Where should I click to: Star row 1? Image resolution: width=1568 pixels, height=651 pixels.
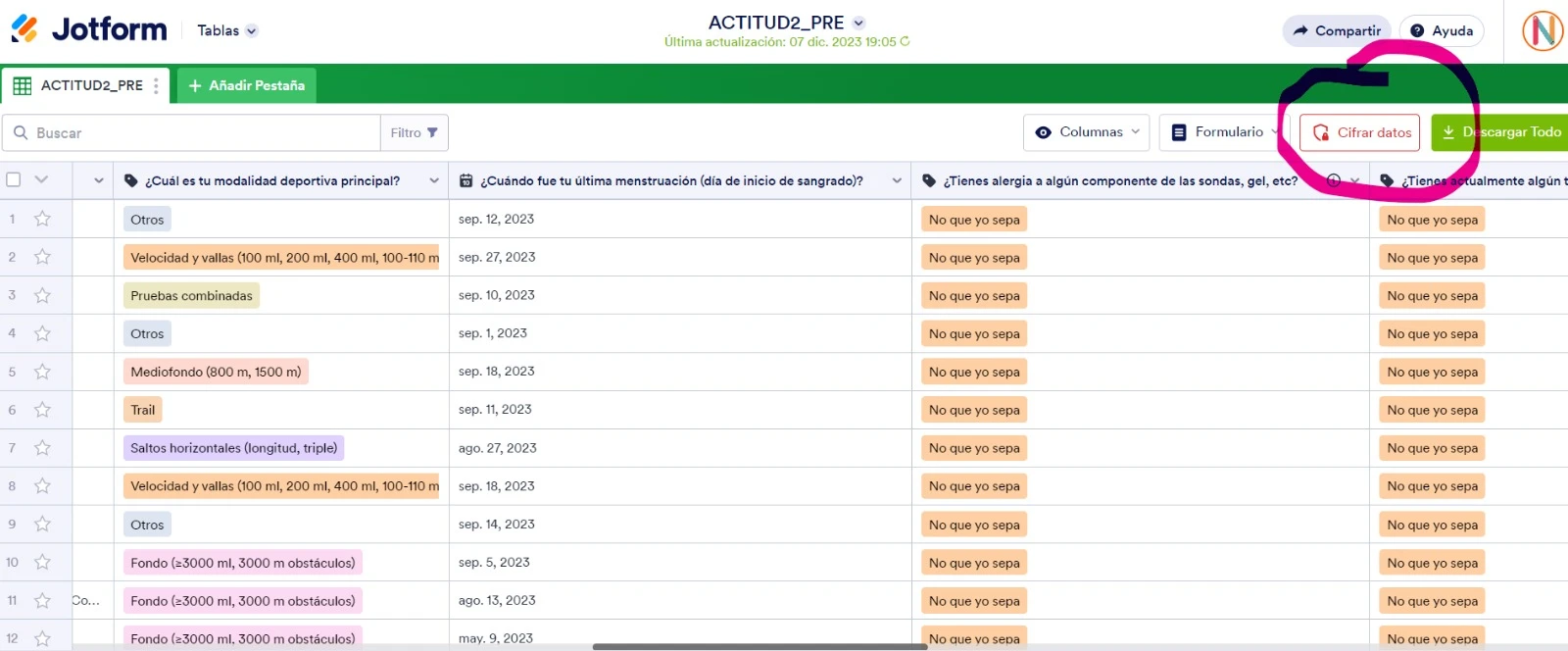[x=42, y=219]
